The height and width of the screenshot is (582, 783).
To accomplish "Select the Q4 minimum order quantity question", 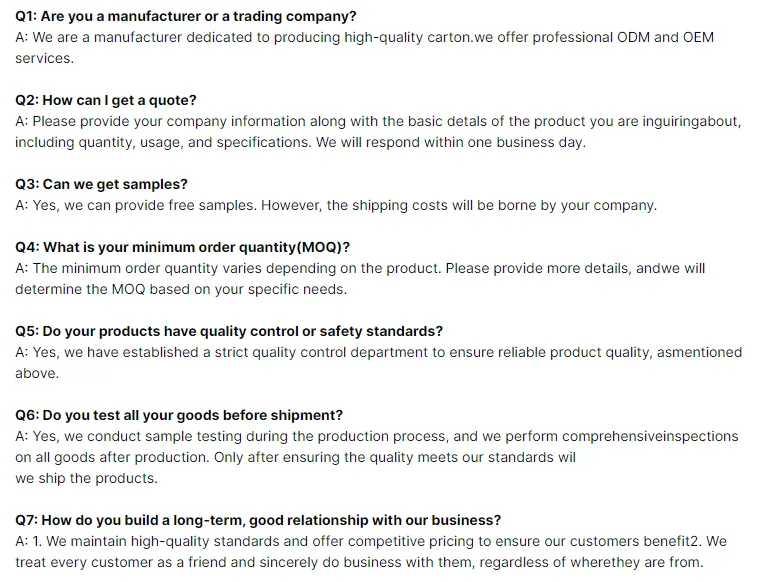I will coord(182,247).
